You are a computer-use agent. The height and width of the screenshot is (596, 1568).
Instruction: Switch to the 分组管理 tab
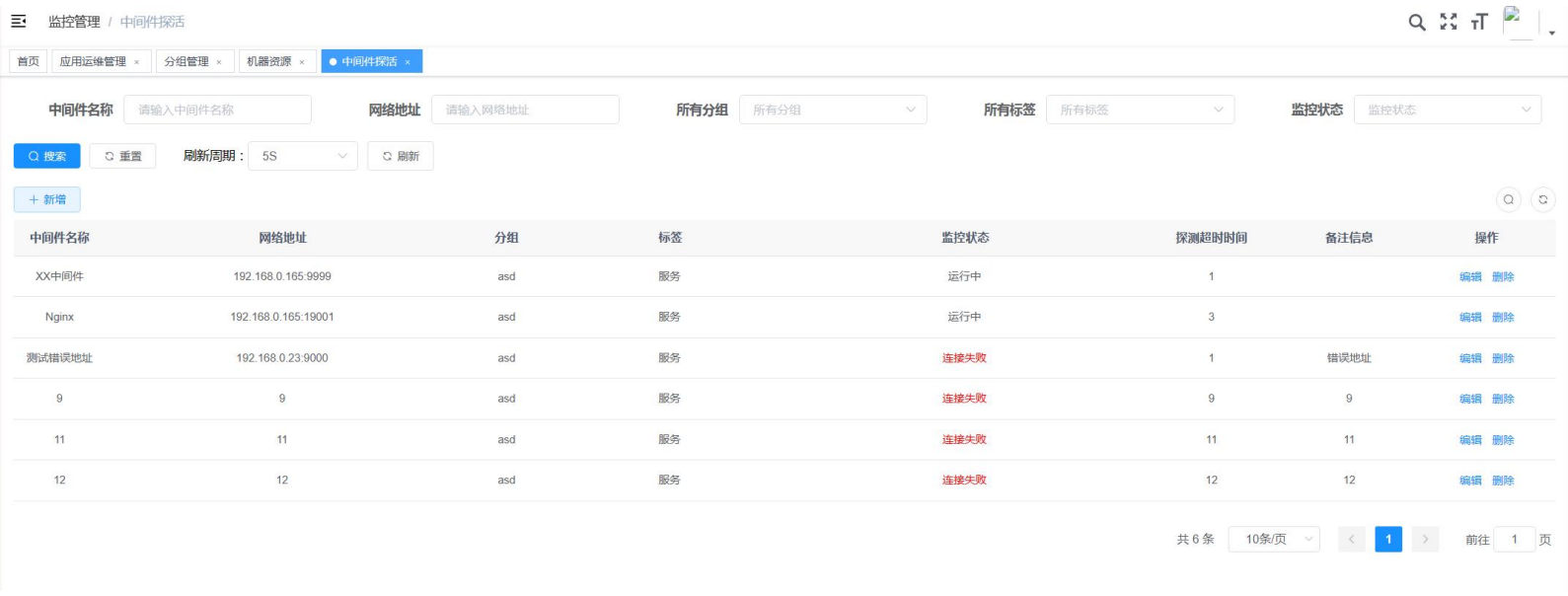click(x=187, y=61)
